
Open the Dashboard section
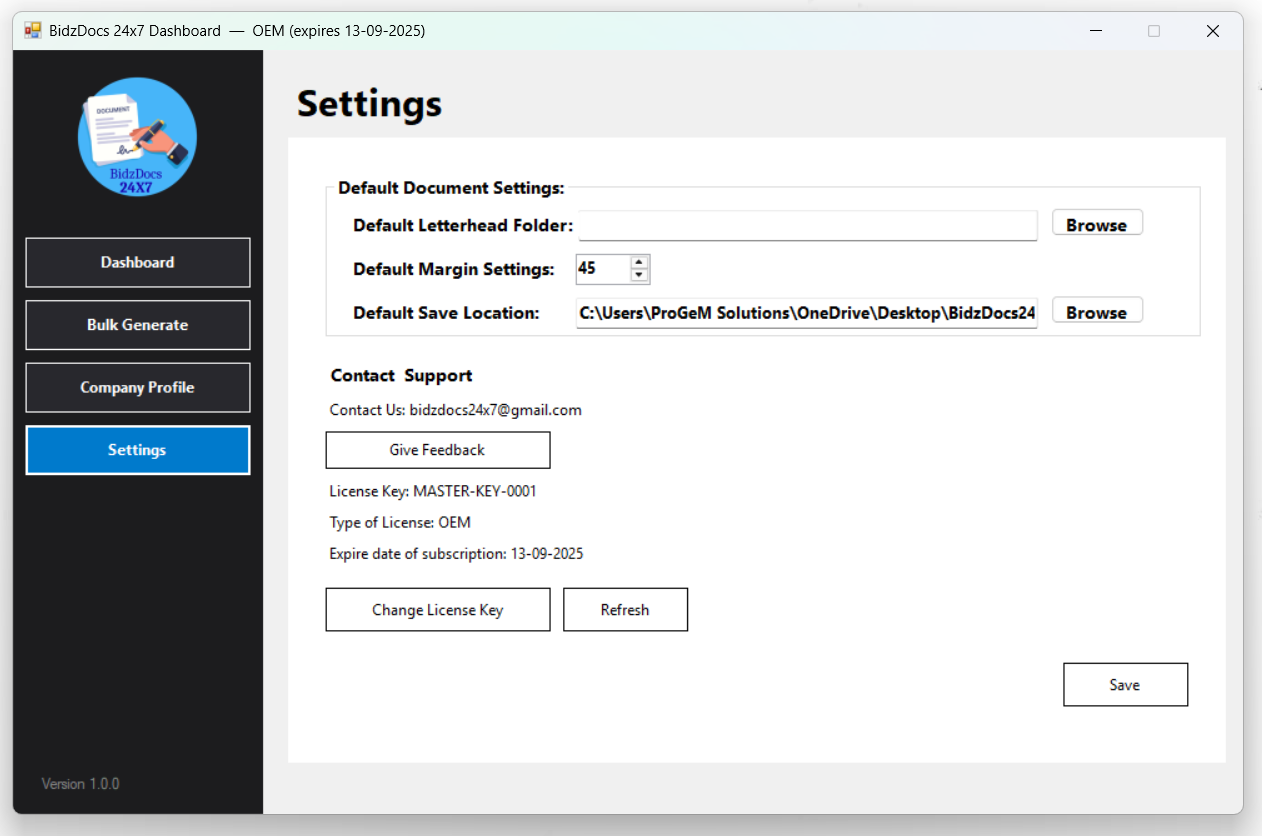pyautogui.click(x=137, y=262)
